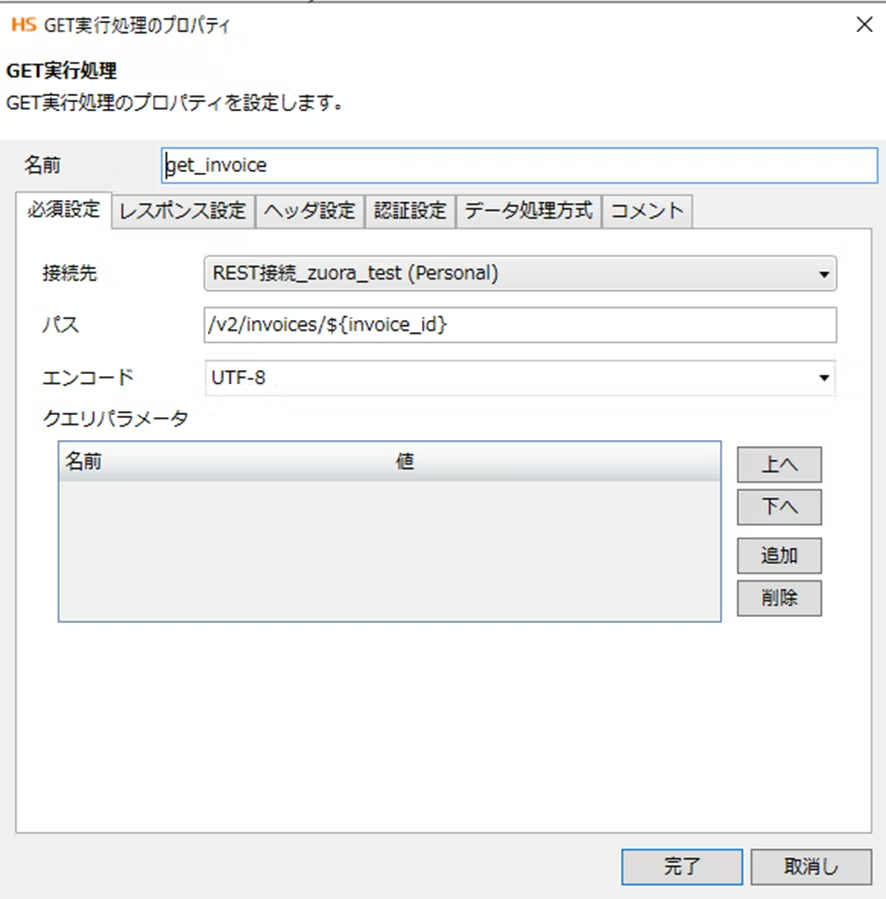
Task: Click the 削除 delete button
Action: tap(779, 598)
